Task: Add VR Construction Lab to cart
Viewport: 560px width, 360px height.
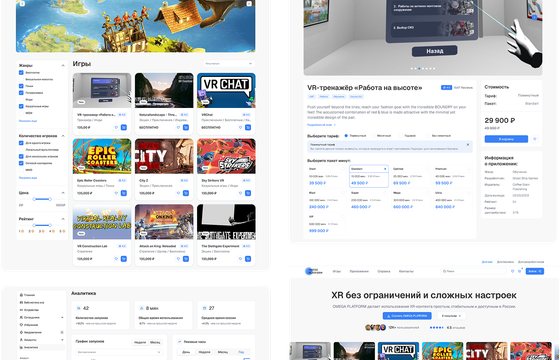Action: point(124,259)
